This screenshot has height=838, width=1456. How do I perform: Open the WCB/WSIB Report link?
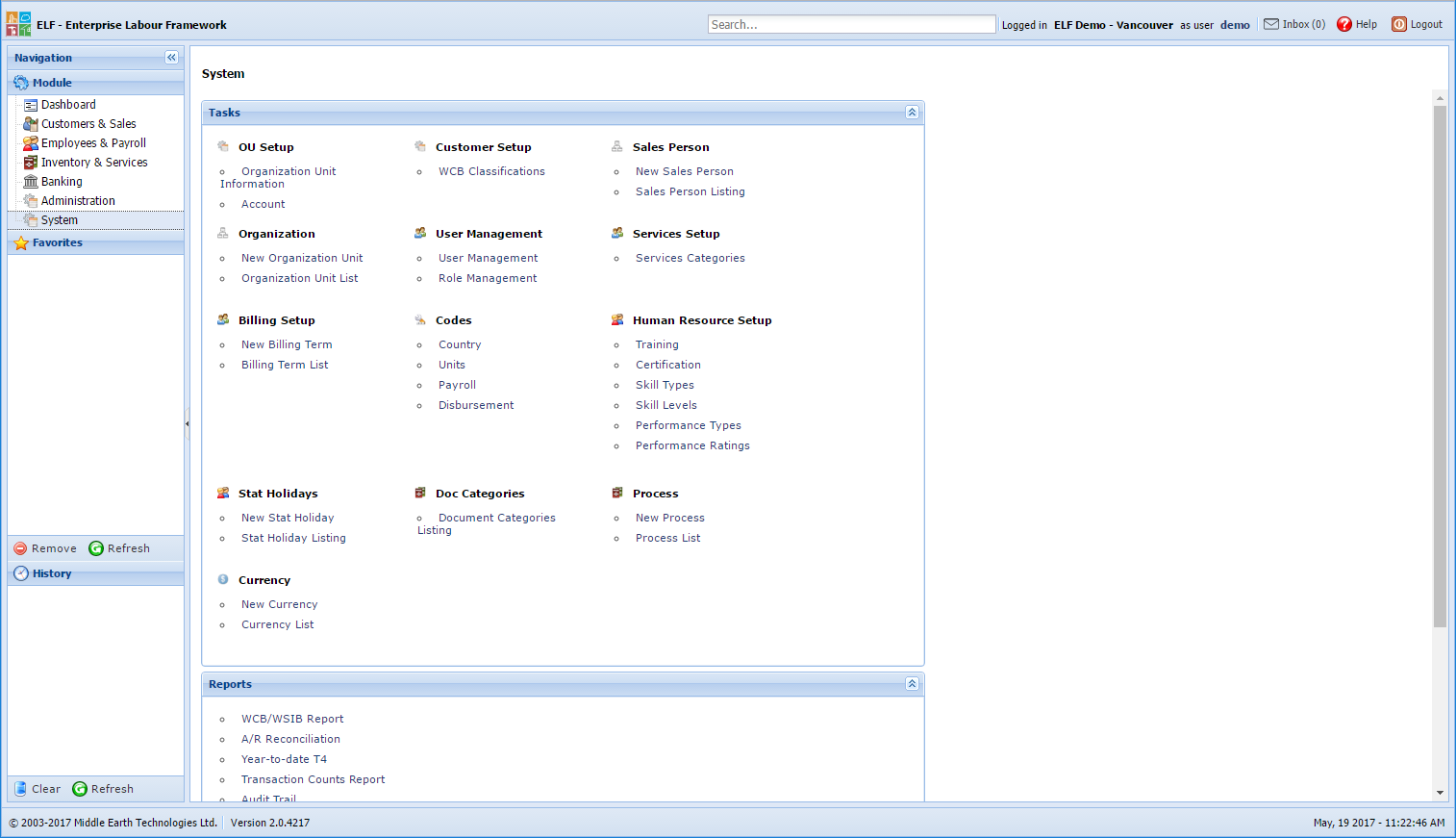click(x=292, y=719)
